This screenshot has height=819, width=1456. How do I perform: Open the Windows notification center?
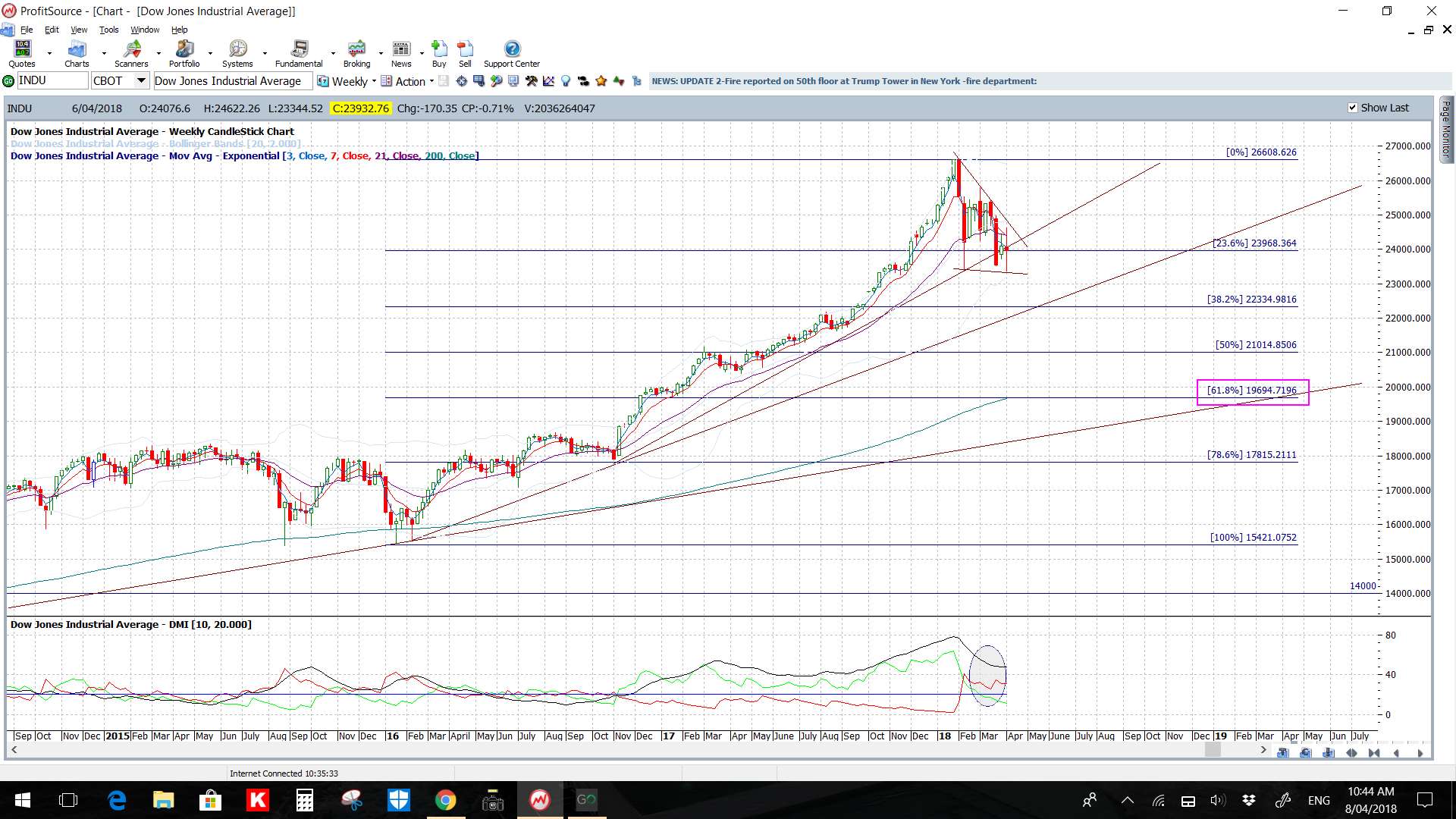[x=1425, y=800]
